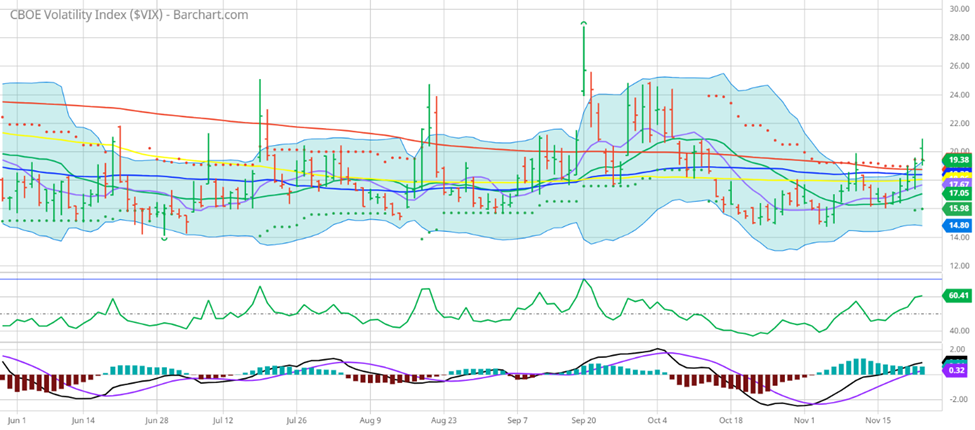Click the Nov 1 date label
The image size is (975, 430).
pos(804,419)
